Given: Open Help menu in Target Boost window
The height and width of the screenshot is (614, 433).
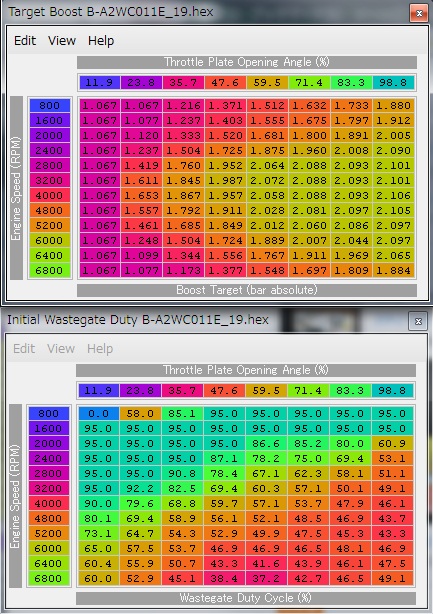Looking at the screenshot, I should [101, 40].
